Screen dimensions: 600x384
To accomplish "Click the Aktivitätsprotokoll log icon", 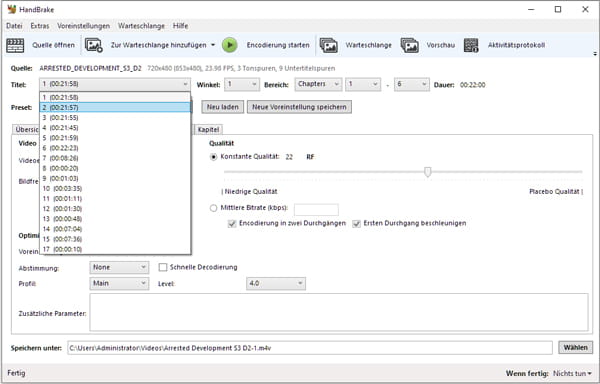I will (471, 45).
